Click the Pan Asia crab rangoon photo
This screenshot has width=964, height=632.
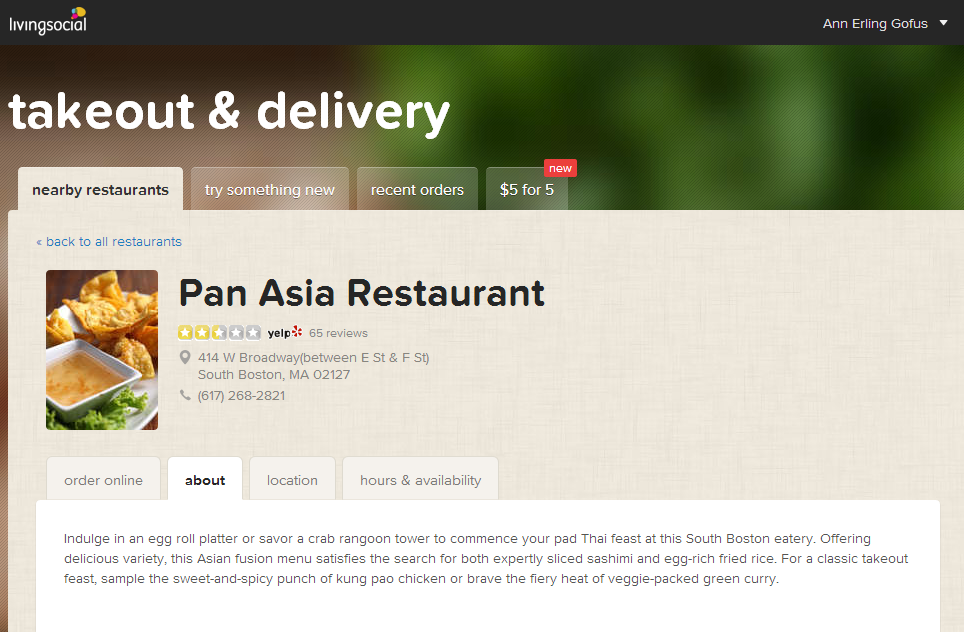[x=102, y=350]
